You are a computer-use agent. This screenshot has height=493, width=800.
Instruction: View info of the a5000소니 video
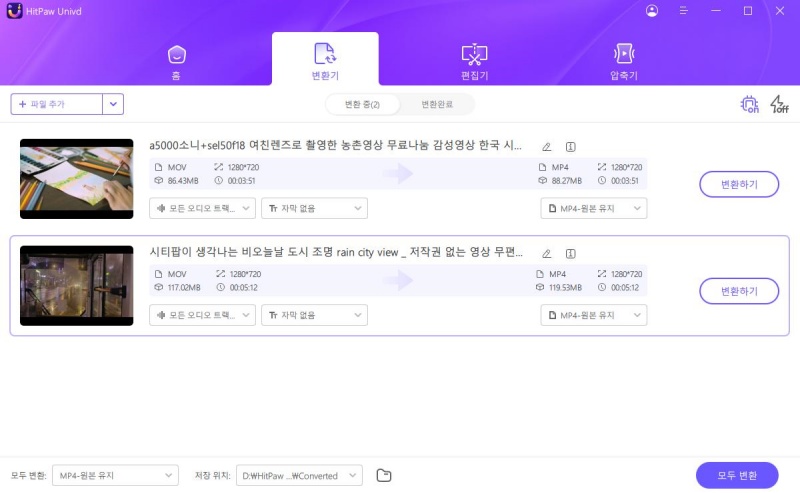[570, 147]
